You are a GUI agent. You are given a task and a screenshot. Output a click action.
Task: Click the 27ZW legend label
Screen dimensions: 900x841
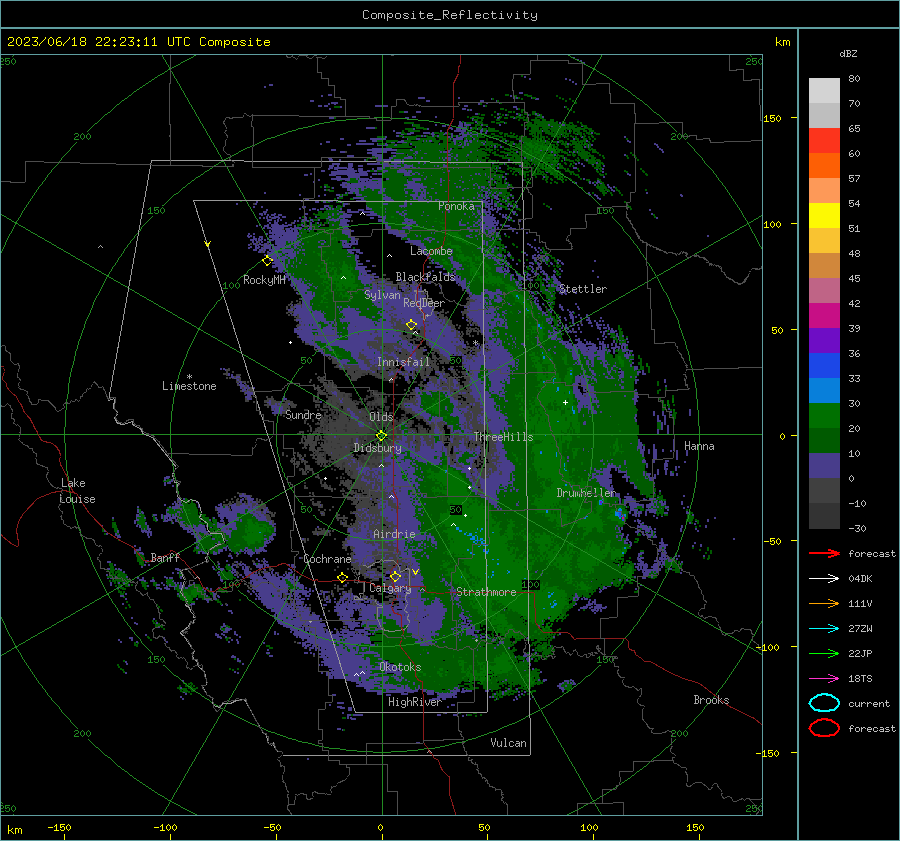click(860, 629)
